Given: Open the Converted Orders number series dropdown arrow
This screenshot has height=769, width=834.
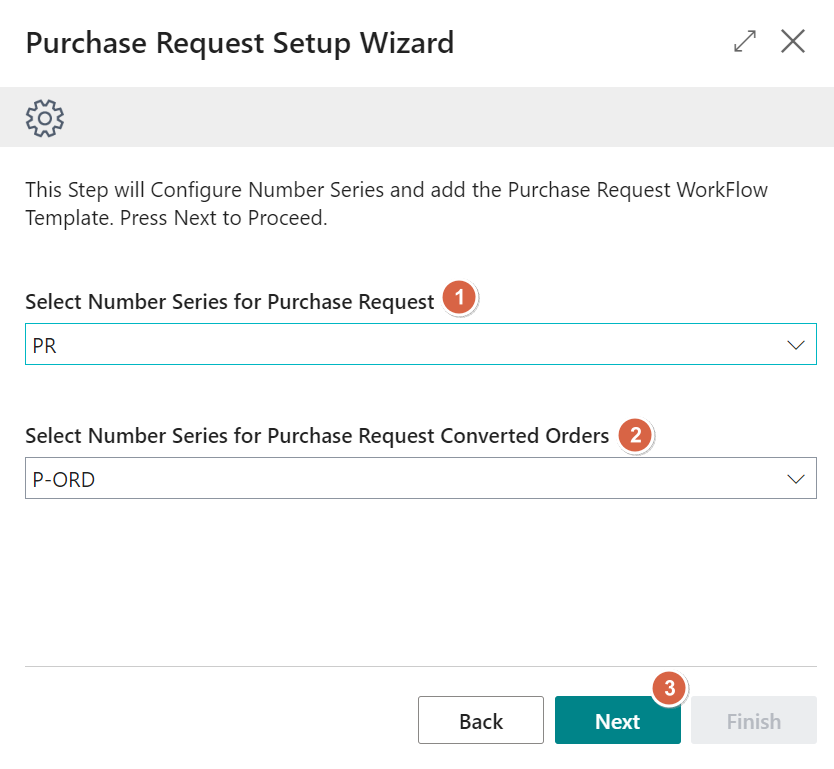Looking at the screenshot, I should [795, 479].
